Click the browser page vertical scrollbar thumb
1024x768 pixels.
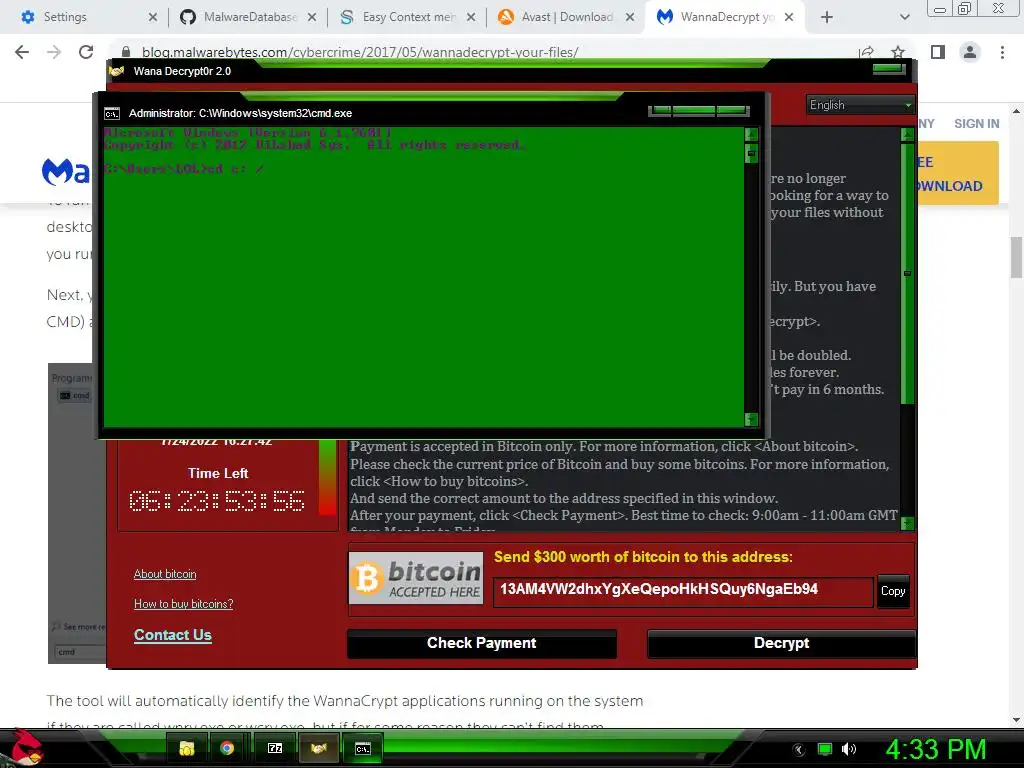tap(1016, 257)
